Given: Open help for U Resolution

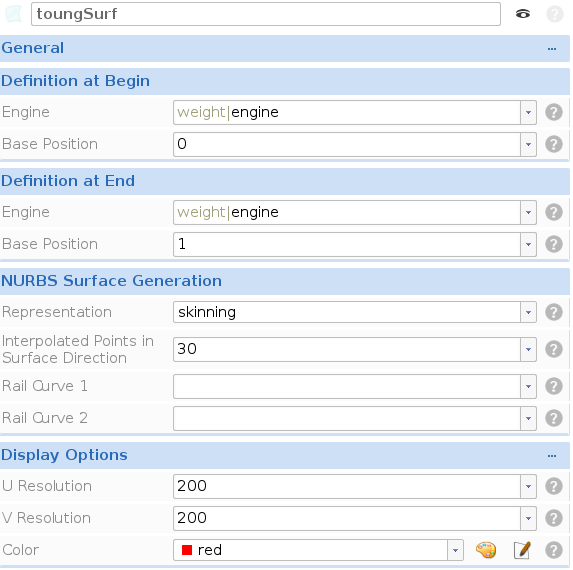Looking at the screenshot, I should click(554, 486).
